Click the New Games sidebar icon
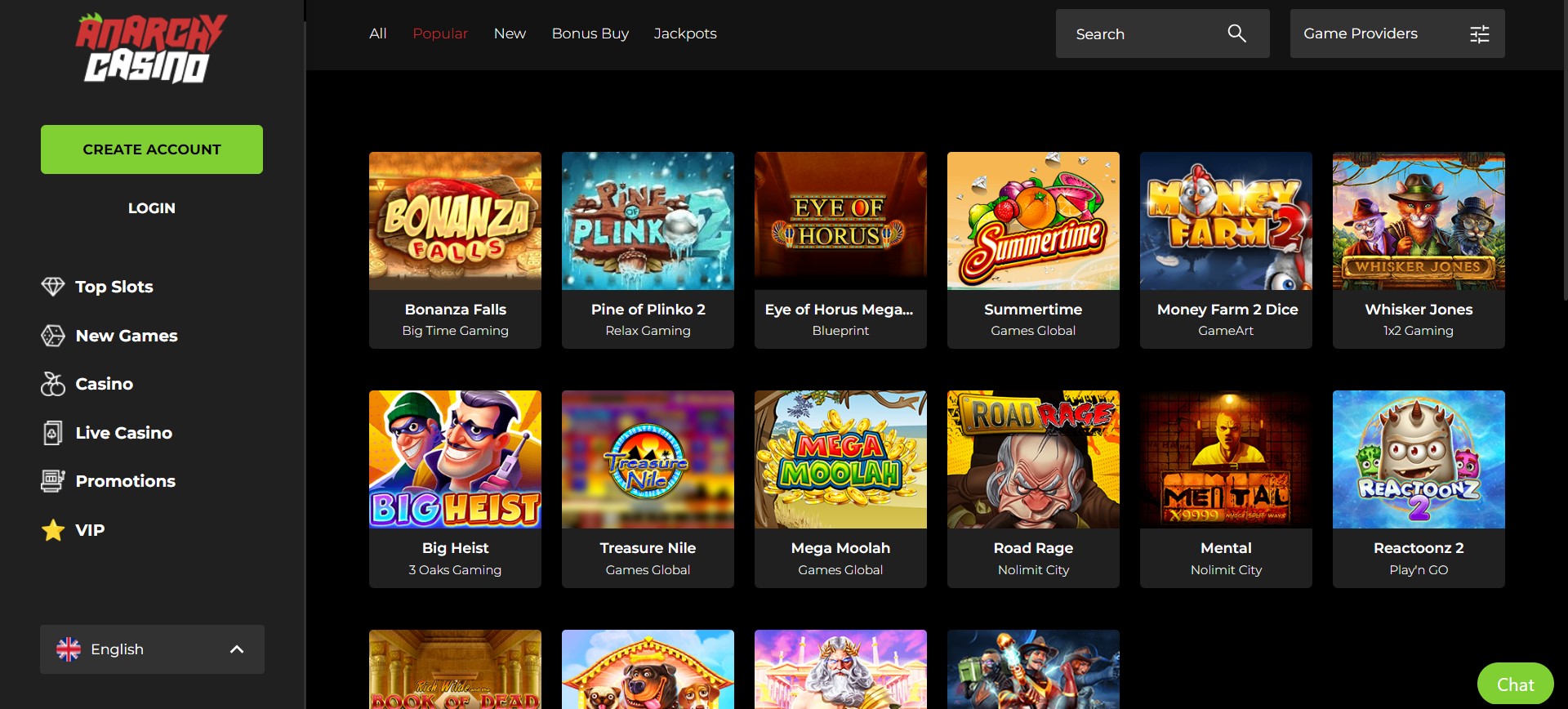 [53, 336]
